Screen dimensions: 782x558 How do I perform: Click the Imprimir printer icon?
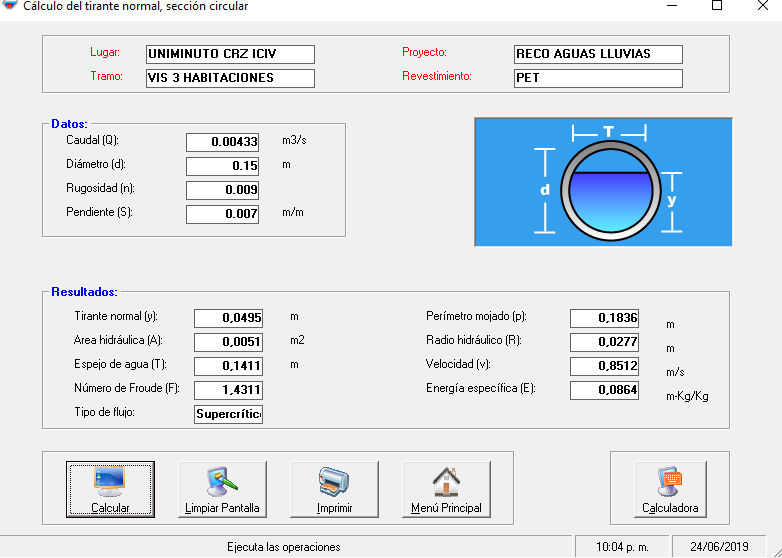coord(334,489)
